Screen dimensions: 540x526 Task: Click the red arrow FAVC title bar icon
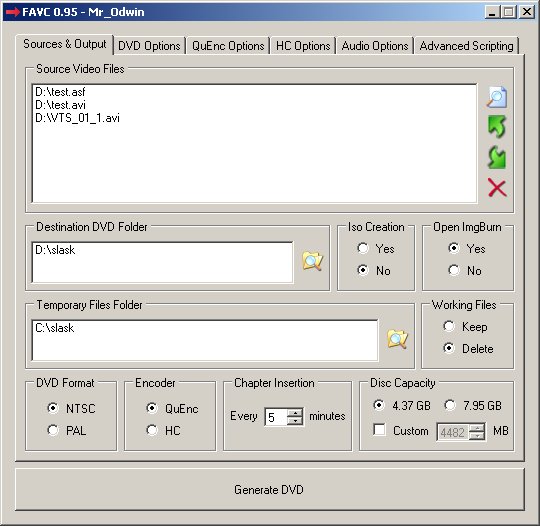click(x=13, y=12)
